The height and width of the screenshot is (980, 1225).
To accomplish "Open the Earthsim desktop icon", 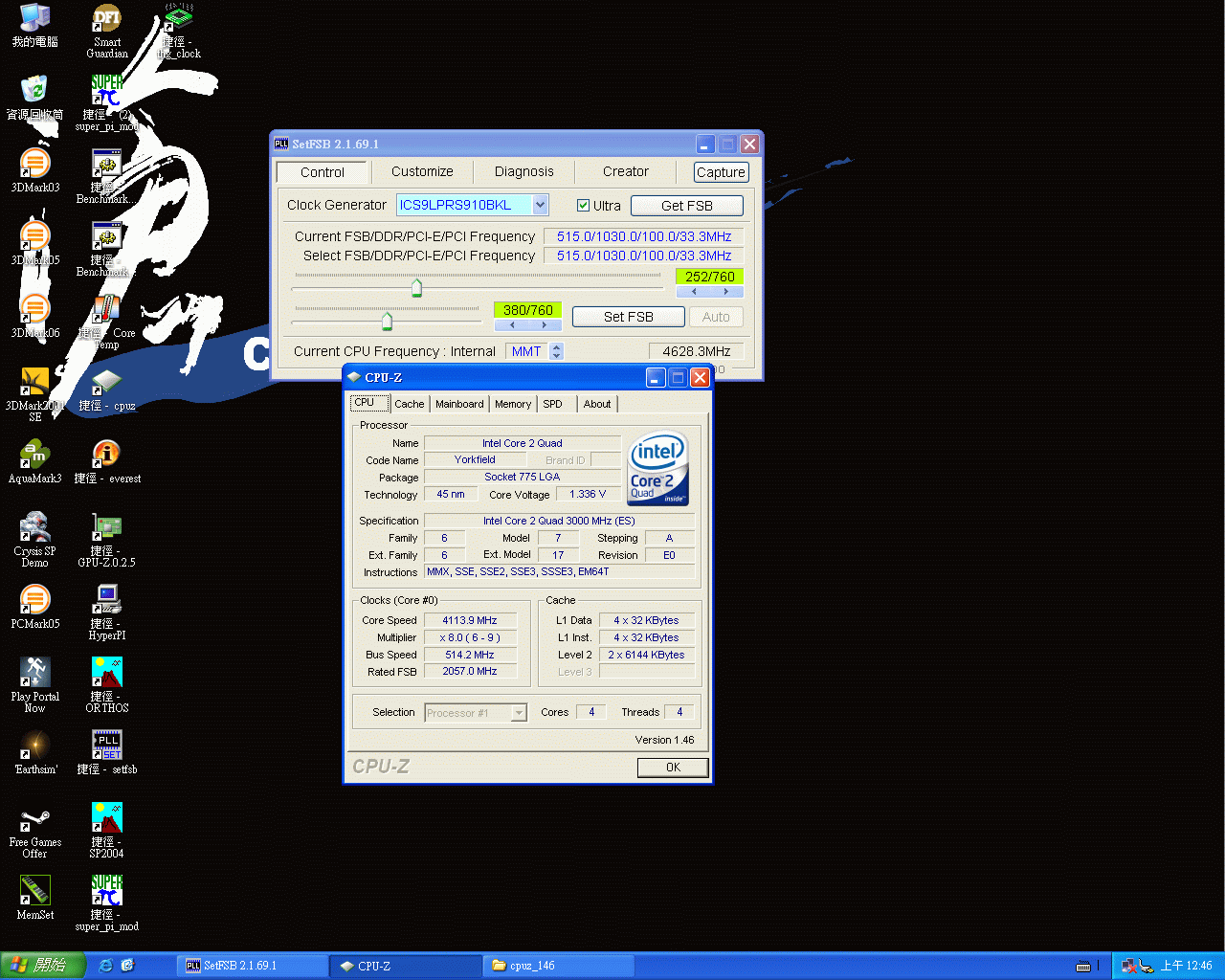I will (35, 752).
